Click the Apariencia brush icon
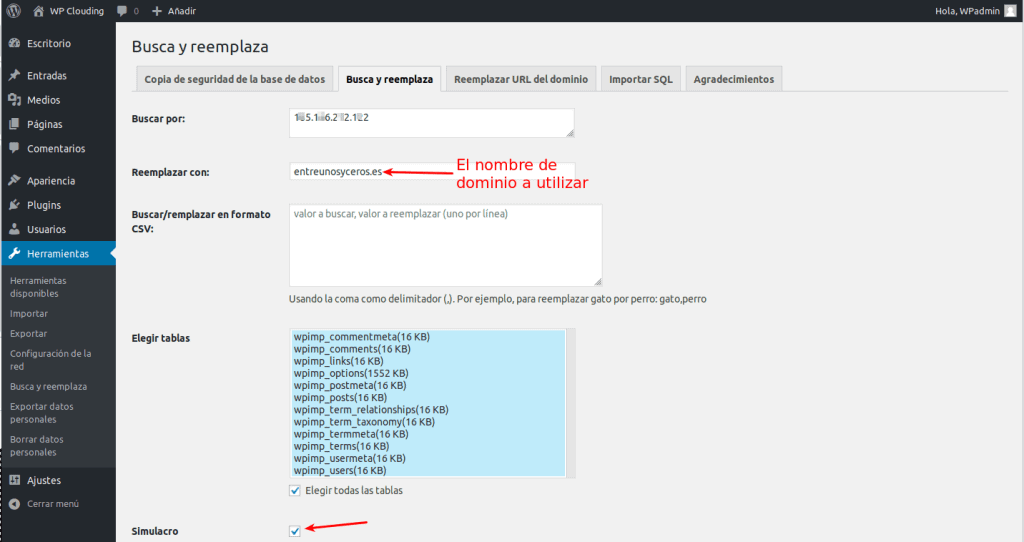 14,180
